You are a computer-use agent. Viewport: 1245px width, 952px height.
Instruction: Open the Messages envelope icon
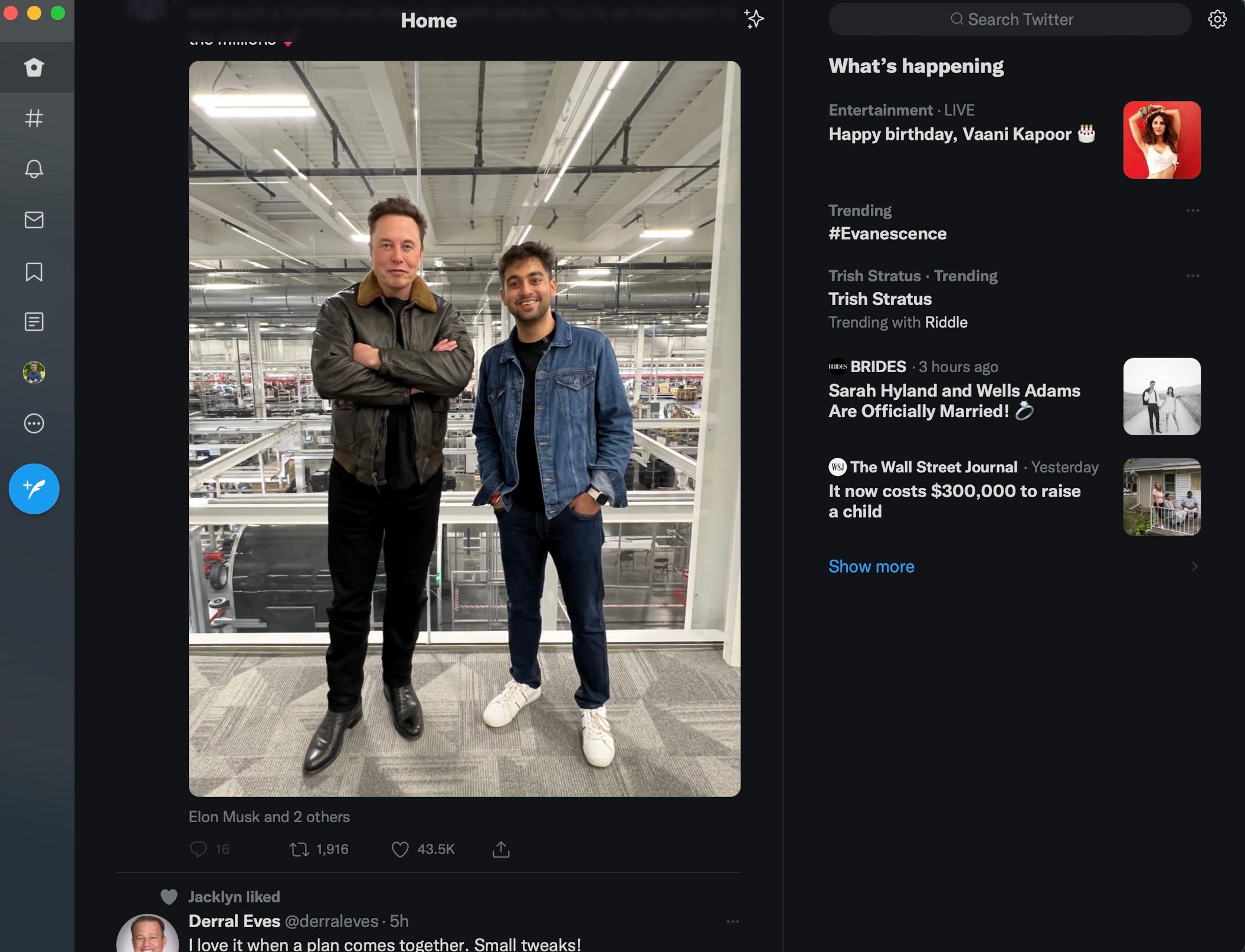click(35, 220)
